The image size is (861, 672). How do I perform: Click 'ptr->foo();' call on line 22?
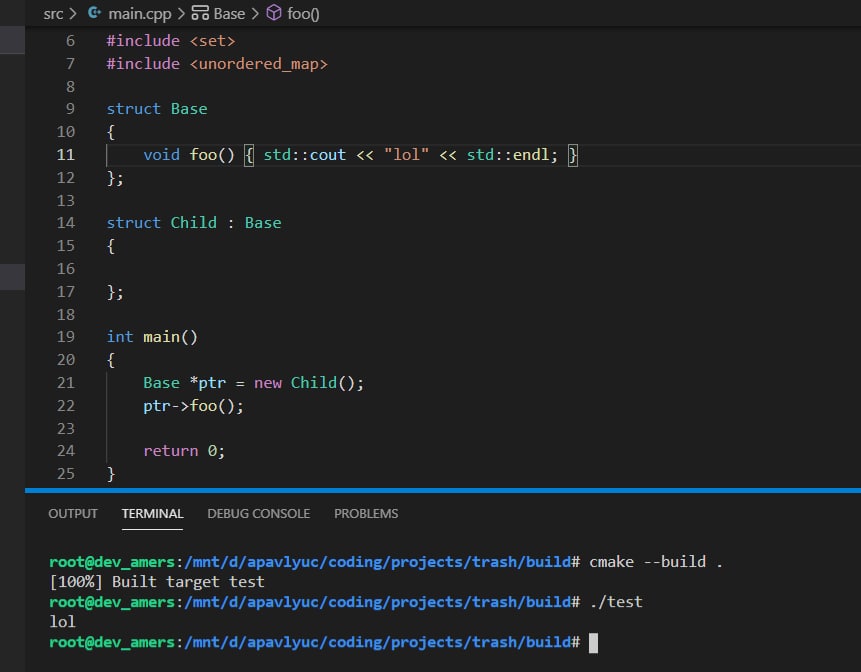coord(193,406)
